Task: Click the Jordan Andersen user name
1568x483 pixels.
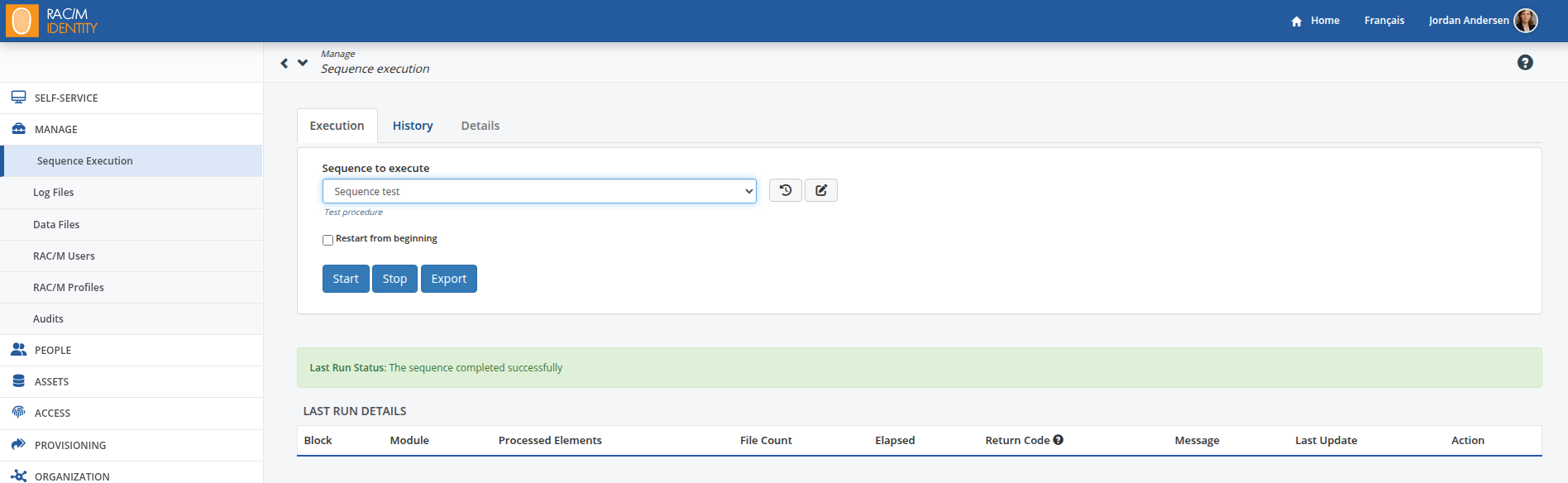Action: [x=1469, y=21]
